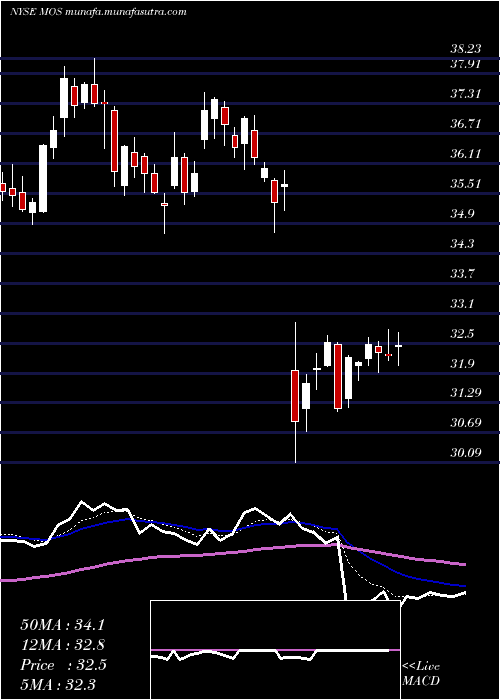Click the 37.91 price label
The width and height of the screenshot is (500, 700).
pos(466,64)
